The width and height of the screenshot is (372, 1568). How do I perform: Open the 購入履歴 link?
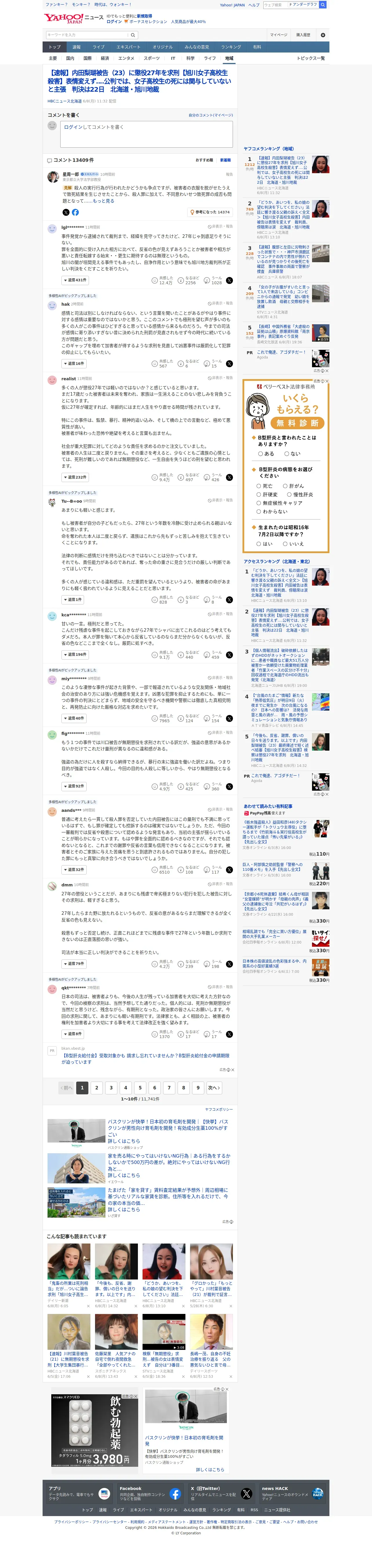303,35
